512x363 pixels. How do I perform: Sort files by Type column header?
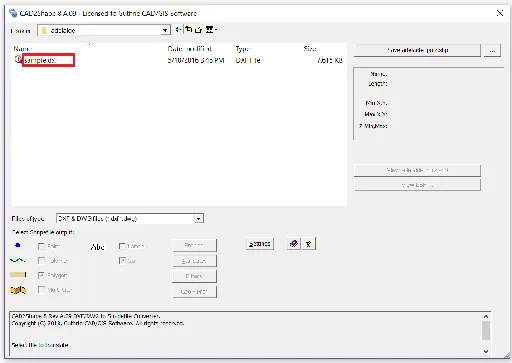tap(243, 49)
